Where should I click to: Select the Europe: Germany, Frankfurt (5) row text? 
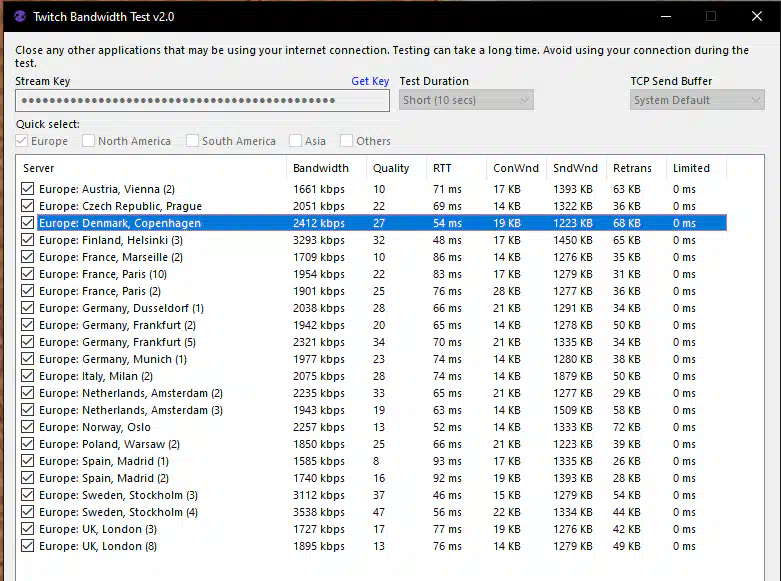tap(118, 342)
